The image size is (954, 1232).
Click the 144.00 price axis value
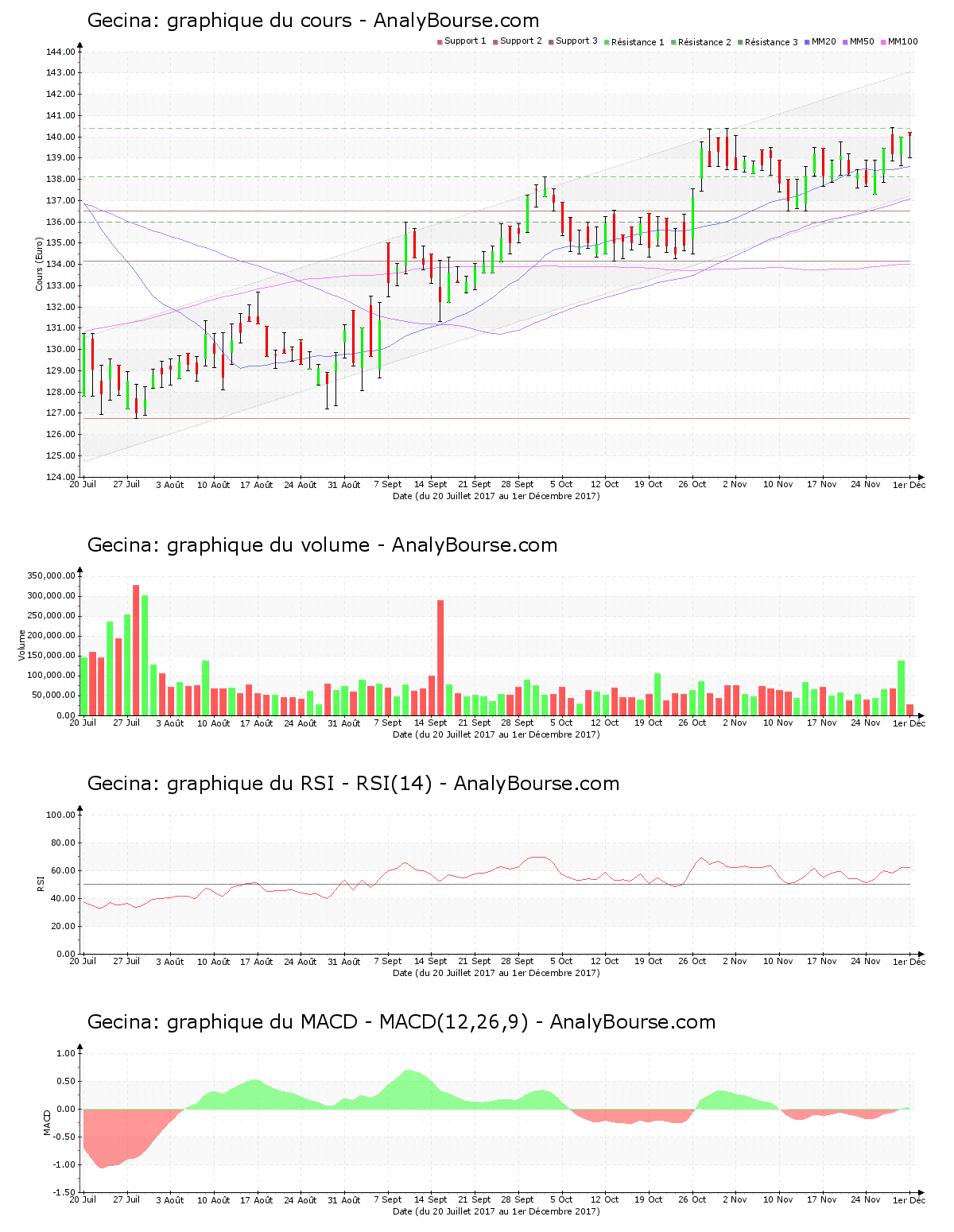click(61, 52)
